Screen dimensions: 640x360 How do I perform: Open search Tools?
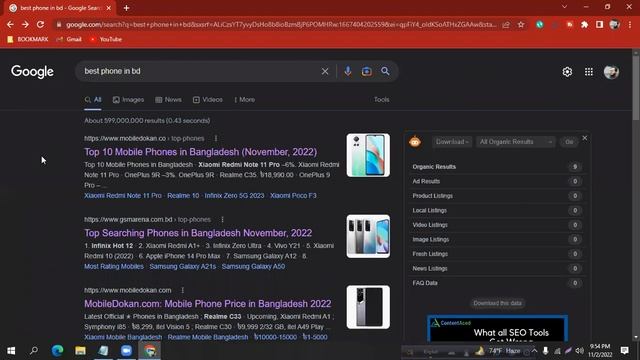tap(382, 100)
